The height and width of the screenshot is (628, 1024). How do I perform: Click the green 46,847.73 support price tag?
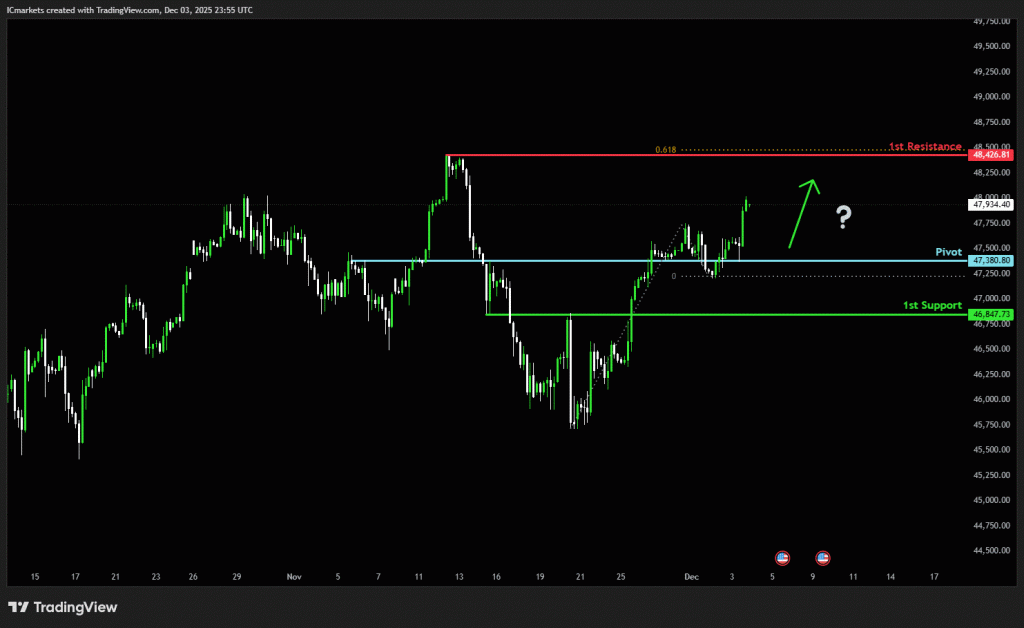(x=990, y=314)
